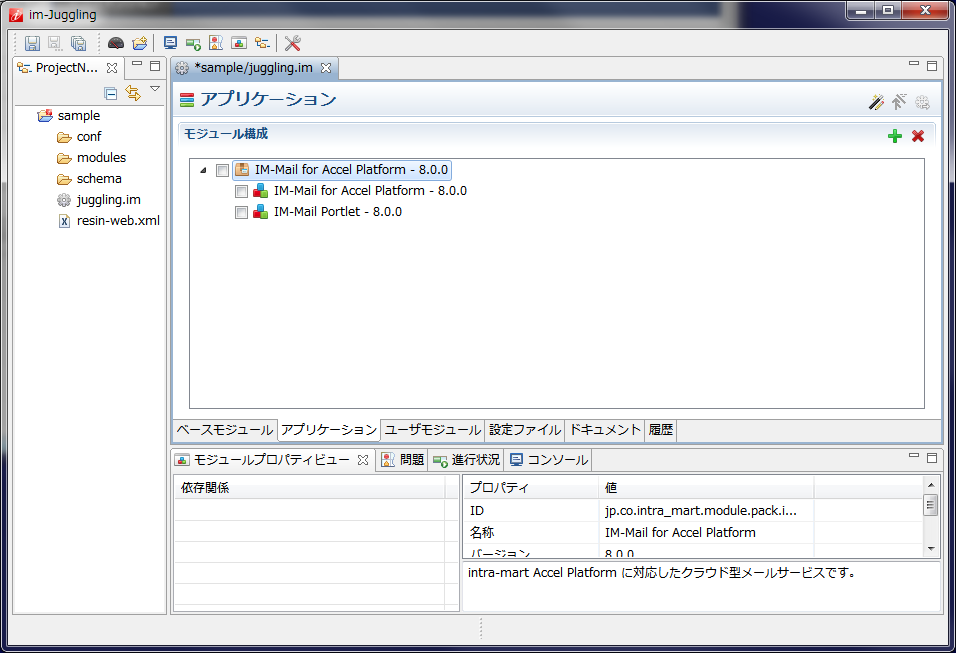Viewport: 956px width, 653px height.
Task: Click the new project folder icon
Action: (140, 43)
